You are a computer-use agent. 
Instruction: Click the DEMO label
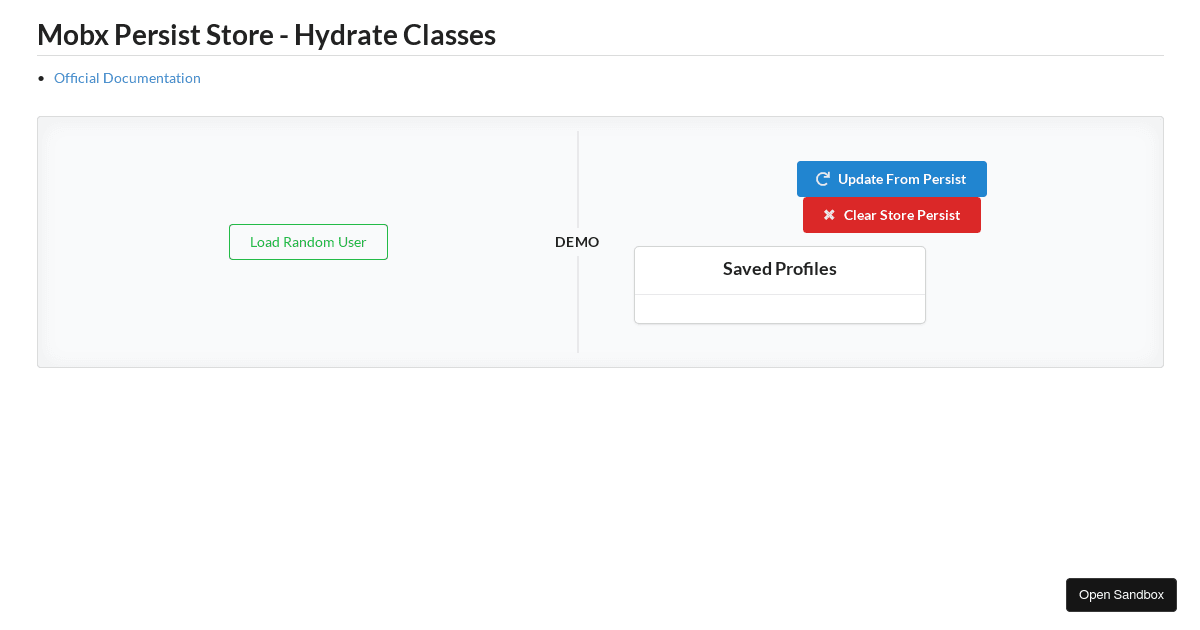(x=577, y=241)
